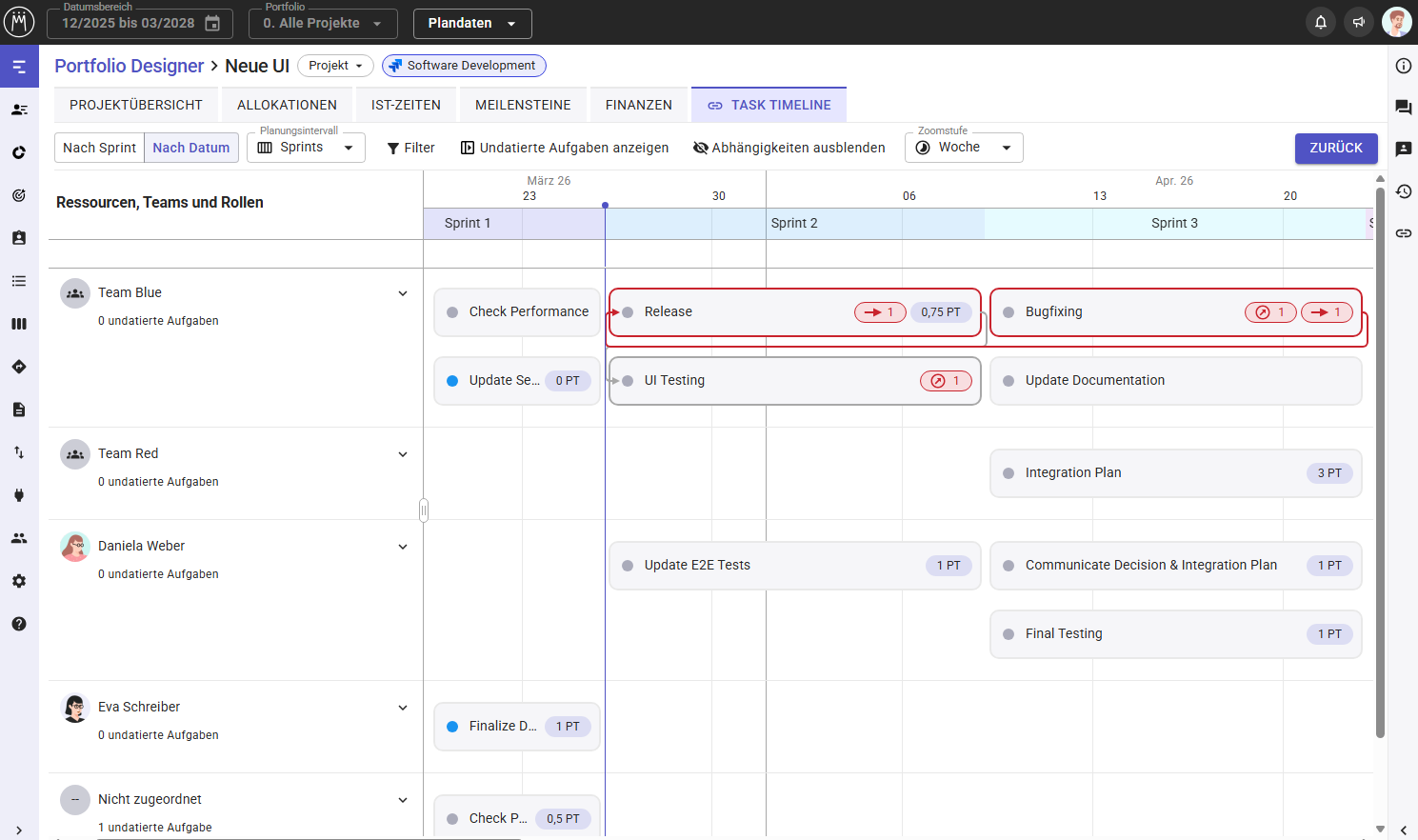This screenshot has height=840, width=1418.
Task: Open the Portfolio Designer breadcrumb link
Action: (130, 66)
